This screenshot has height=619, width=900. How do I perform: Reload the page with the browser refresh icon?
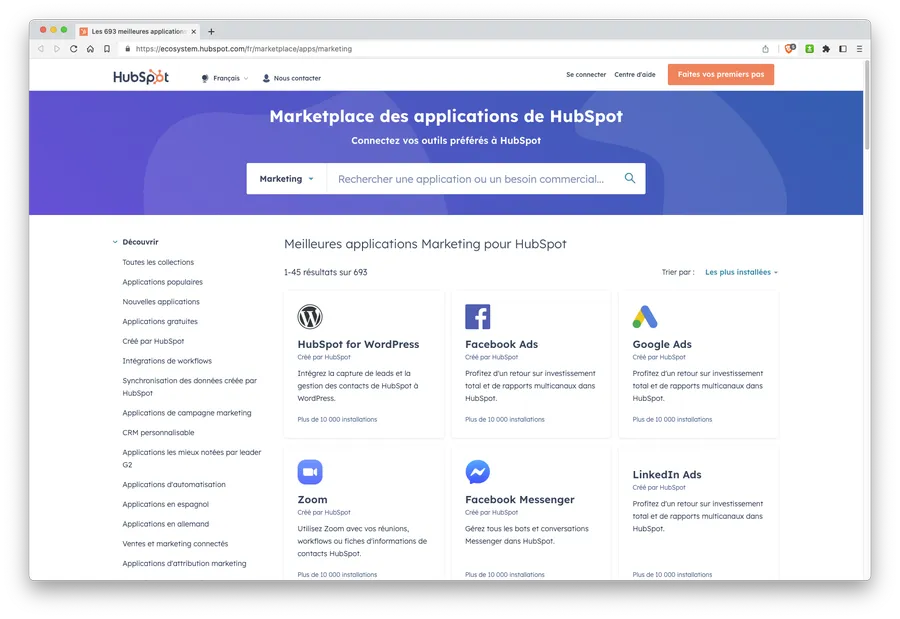click(x=73, y=48)
